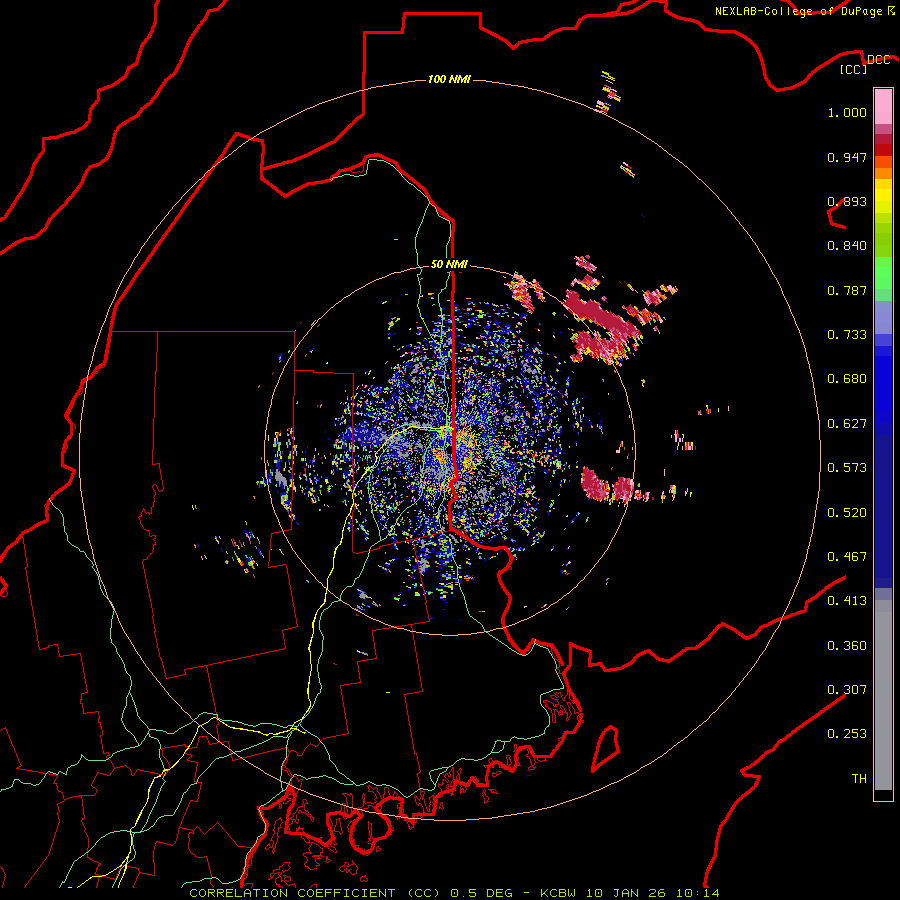Image resolution: width=900 pixels, height=900 pixels.
Task: Select the 0.680 legend value
Action: click(x=847, y=379)
